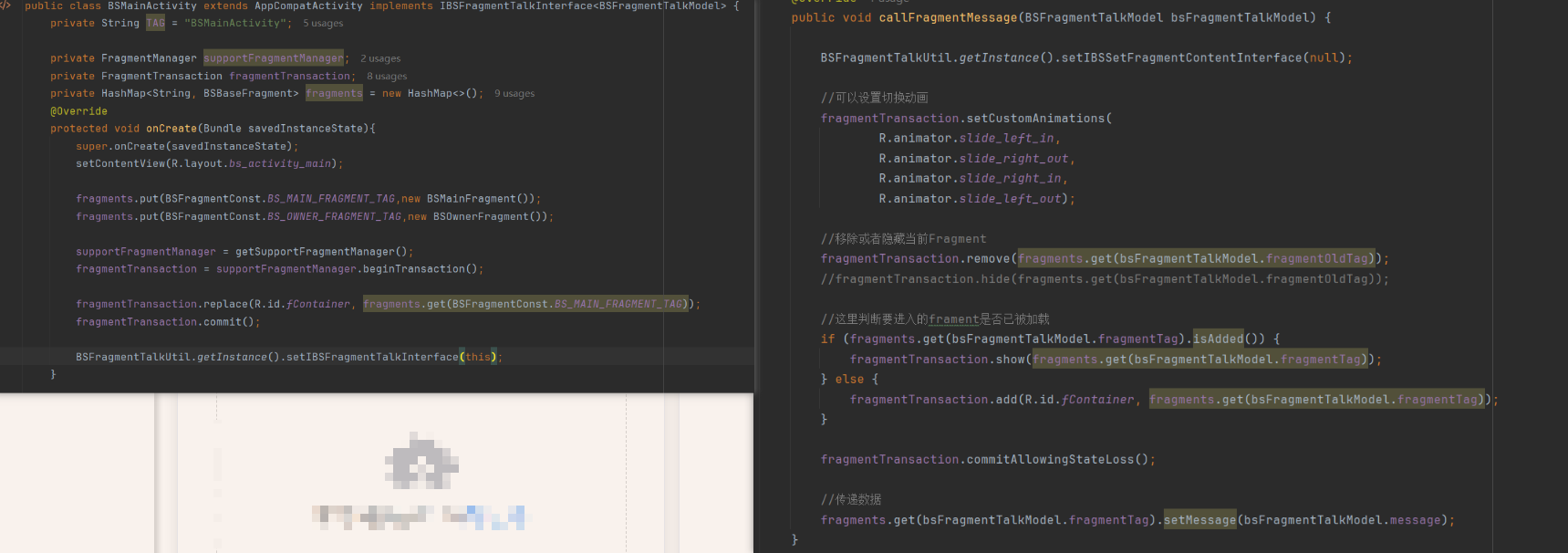
Task: Click '8 usages' next to fragmentTransaction field
Action: (387, 77)
